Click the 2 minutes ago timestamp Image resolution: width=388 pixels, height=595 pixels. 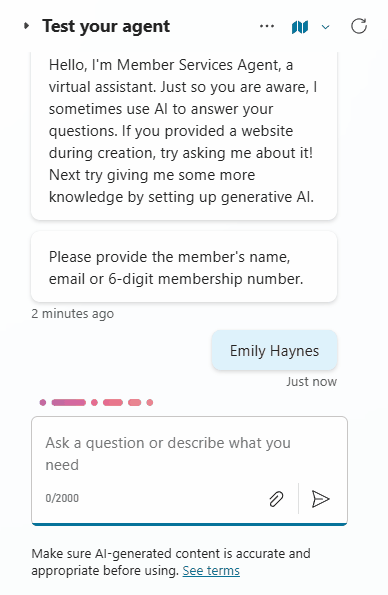pyautogui.click(x=73, y=313)
